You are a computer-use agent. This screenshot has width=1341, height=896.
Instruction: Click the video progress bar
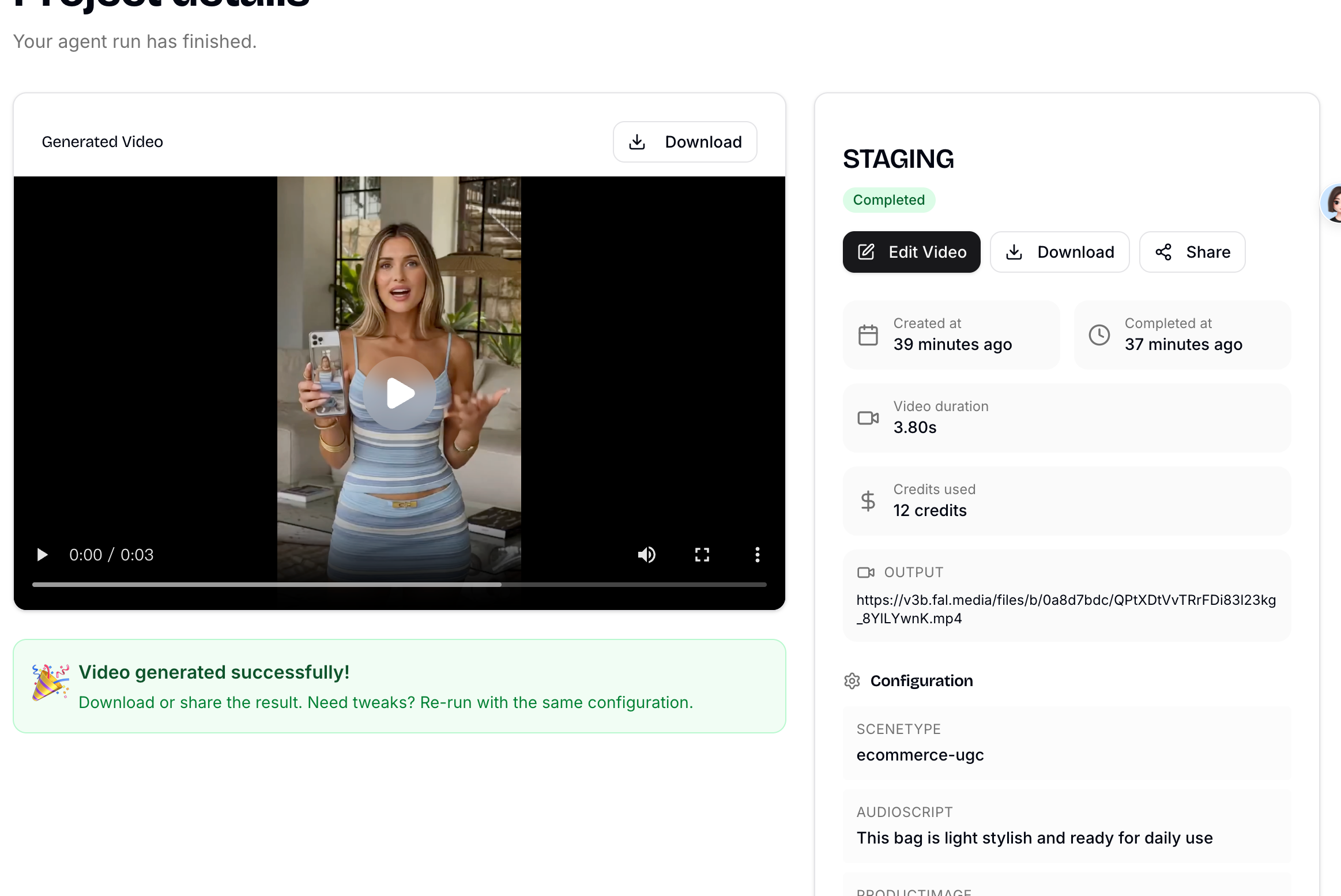click(x=399, y=585)
